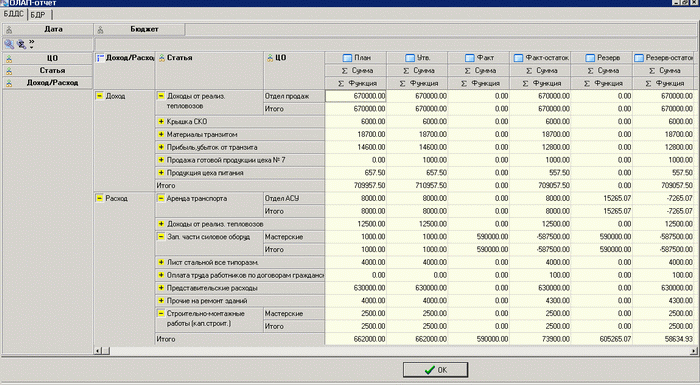This screenshot has height=385, width=700.
Task: Click Функция header under Резерв
Action: [x=601, y=83]
